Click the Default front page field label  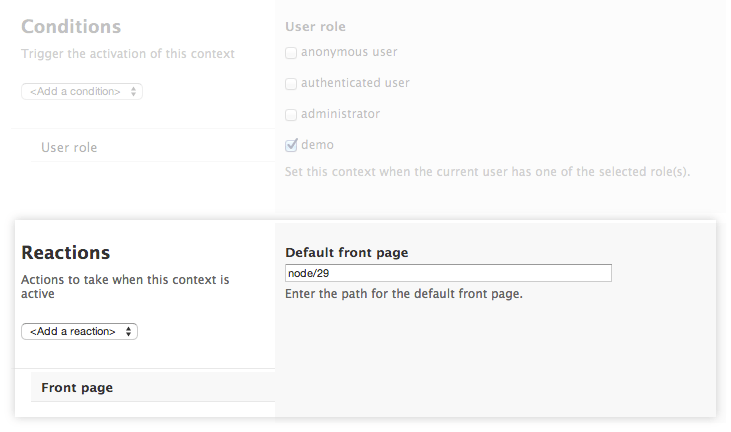point(346,252)
